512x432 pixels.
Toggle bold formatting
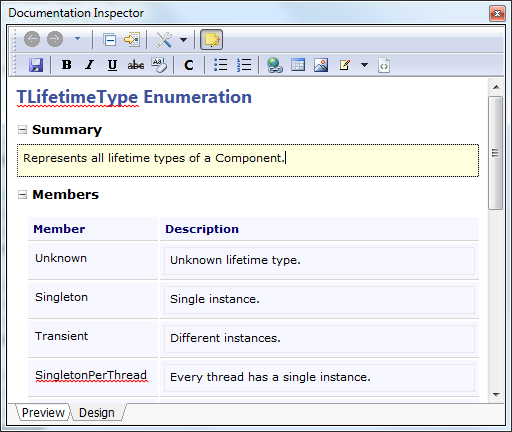pos(67,65)
